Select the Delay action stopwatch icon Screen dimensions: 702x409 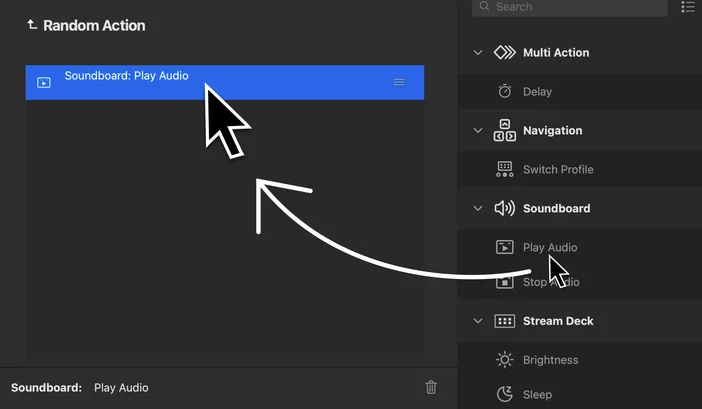(505, 92)
